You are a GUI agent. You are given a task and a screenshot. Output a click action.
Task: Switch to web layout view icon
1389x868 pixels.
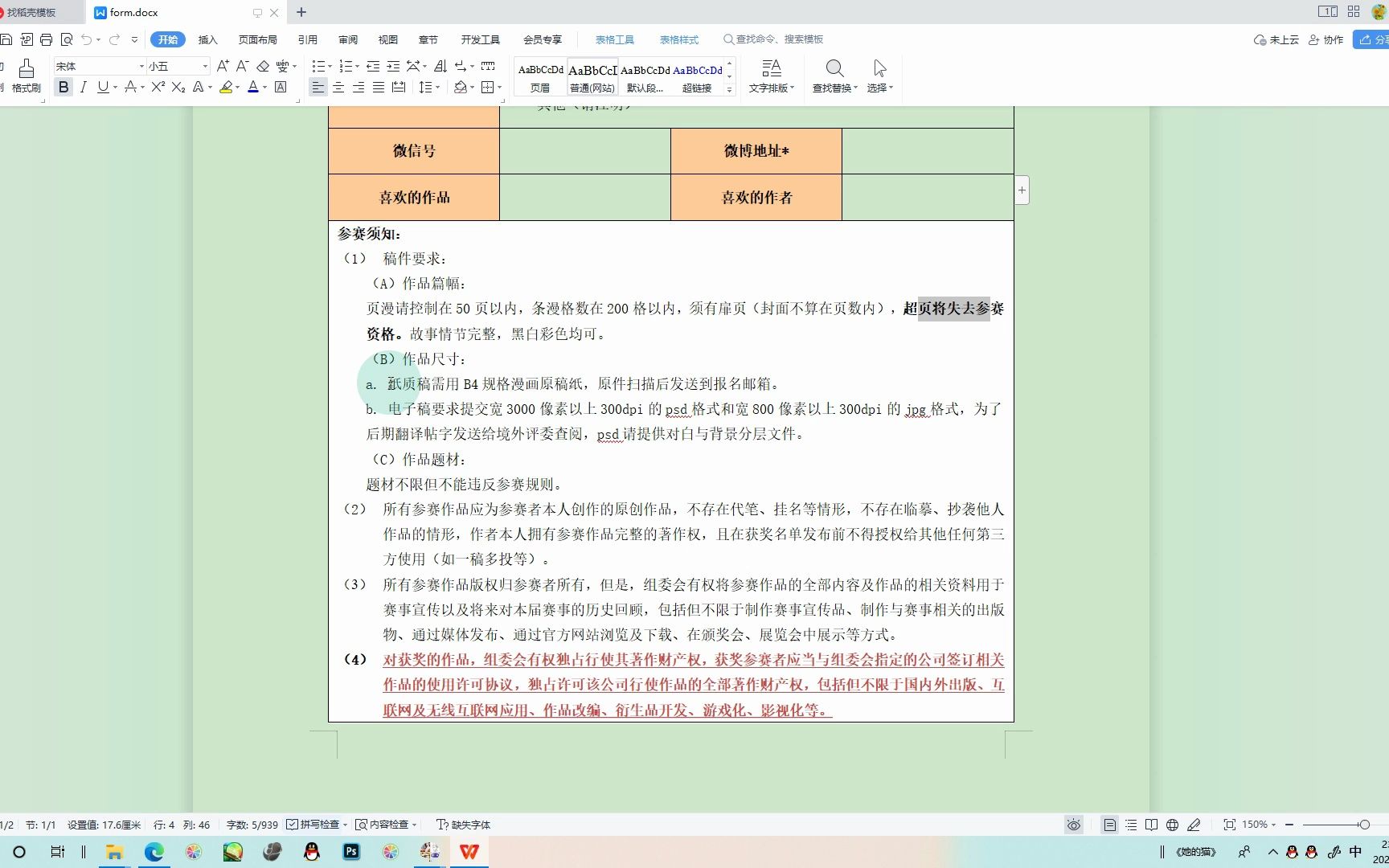1172,825
